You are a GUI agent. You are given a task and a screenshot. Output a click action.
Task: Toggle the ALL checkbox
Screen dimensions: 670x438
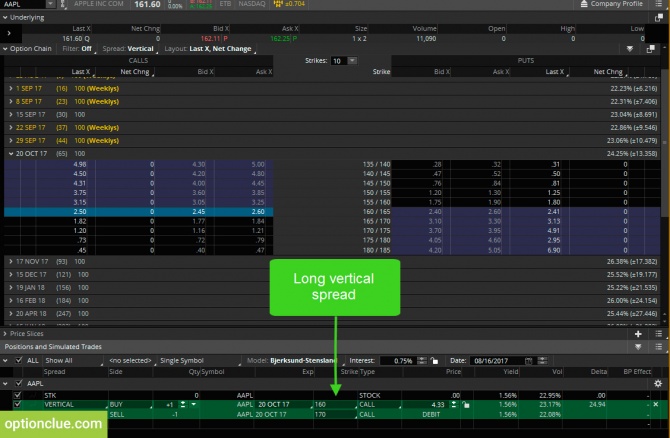(18, 360)
